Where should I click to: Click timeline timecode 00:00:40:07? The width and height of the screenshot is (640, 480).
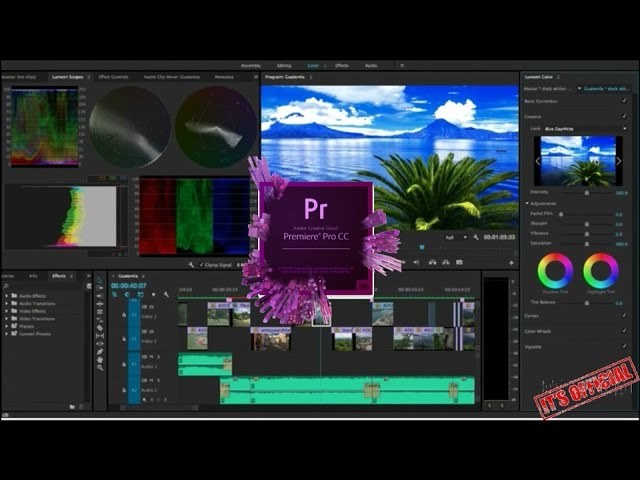coord(128,286)
